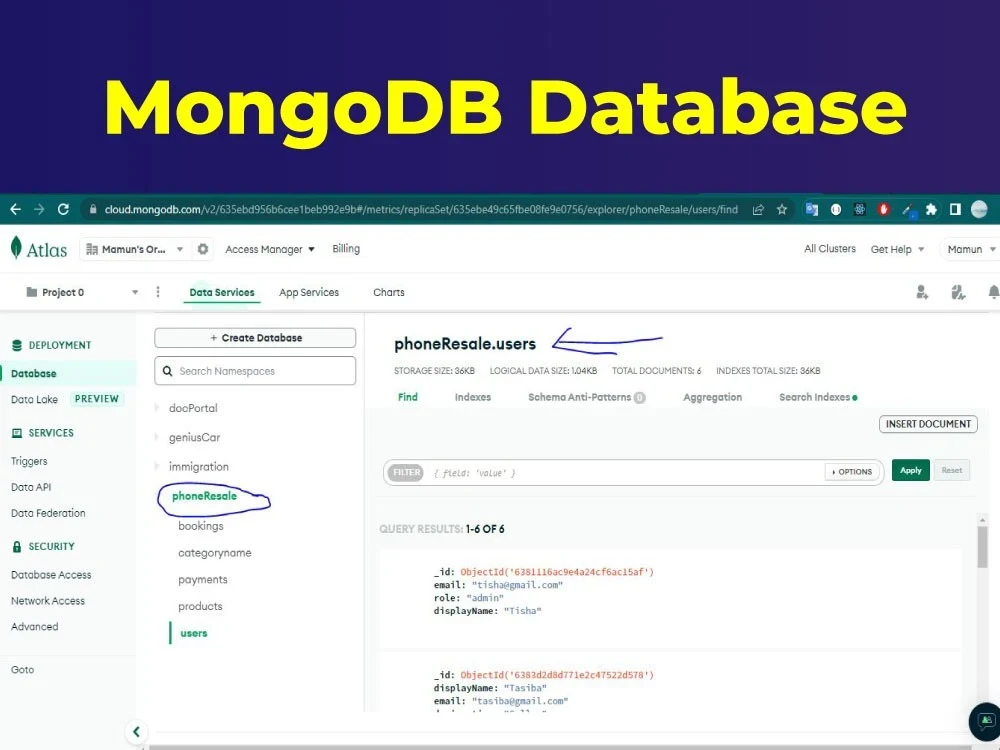
Task: Open the Mamun user account menu
Action: pos(970,249)
